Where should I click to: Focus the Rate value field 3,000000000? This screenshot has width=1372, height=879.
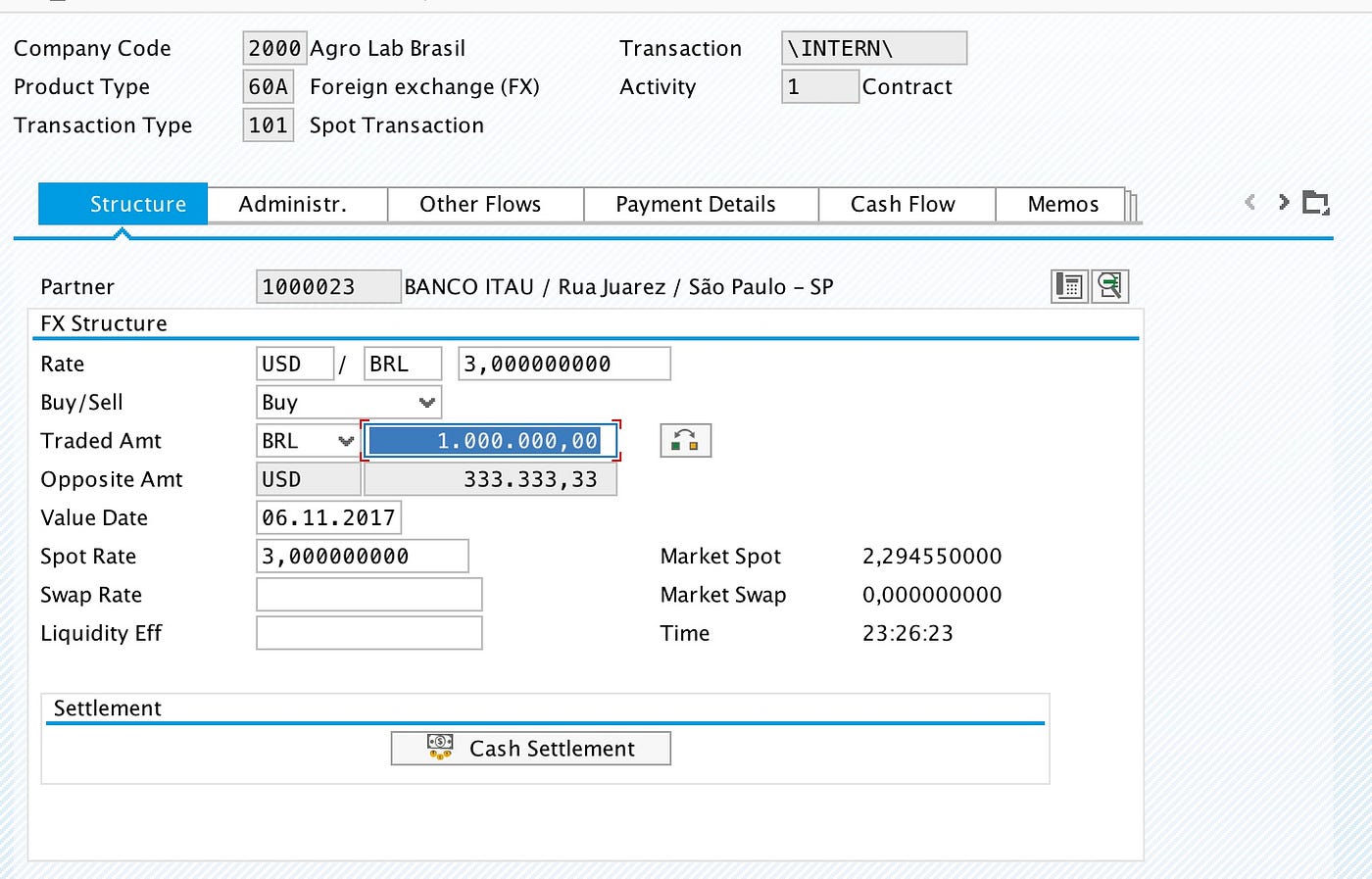(x=564, y=364)
